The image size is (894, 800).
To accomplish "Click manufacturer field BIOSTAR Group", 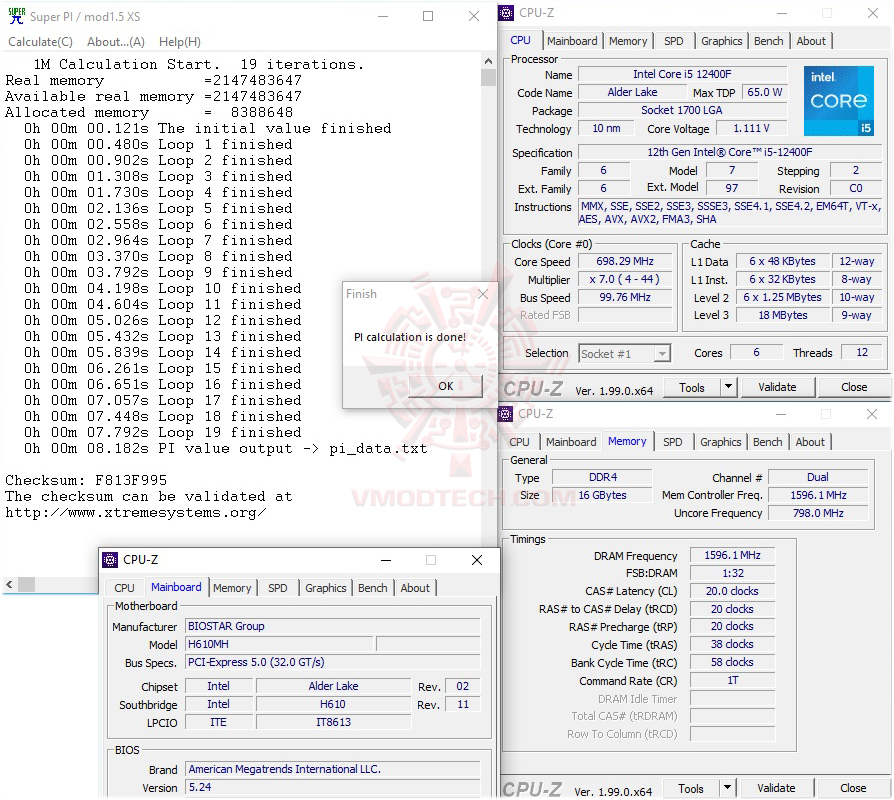I will [x=332, y=626].
